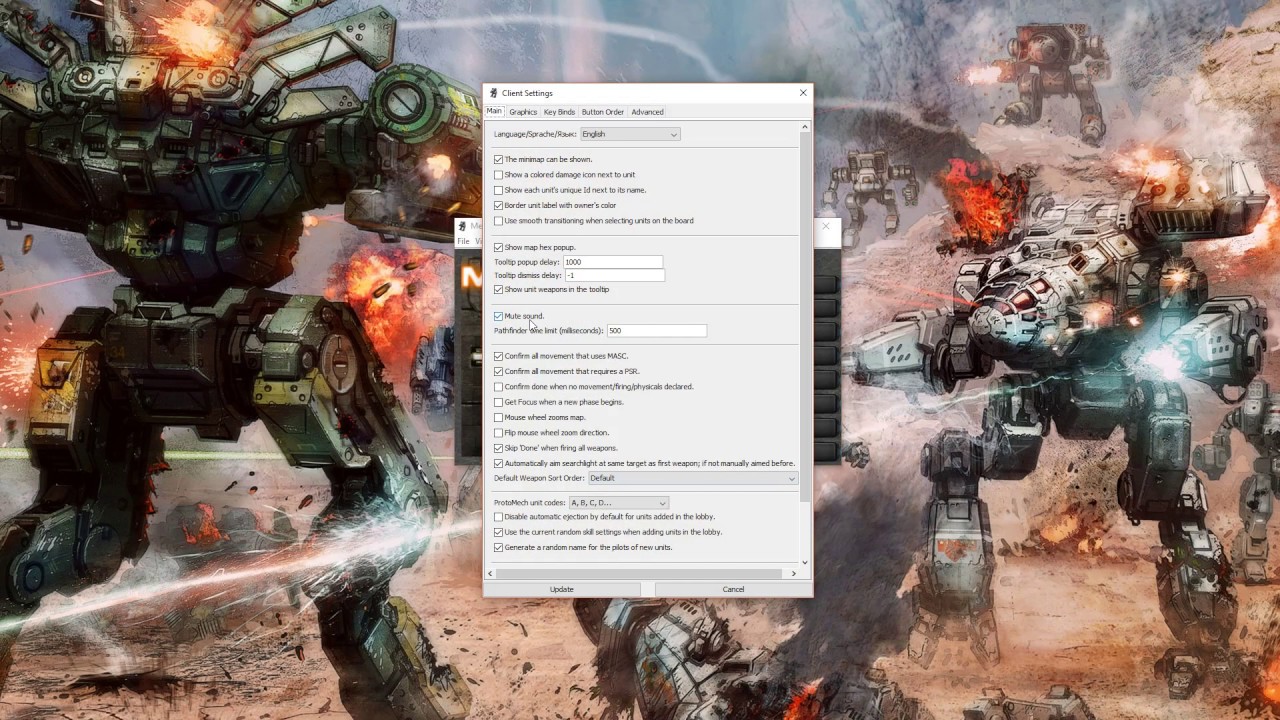Click the Tooltip popup delay field
The height and width of the screenshot is (720, 1280).
click(x=613, y=262)
